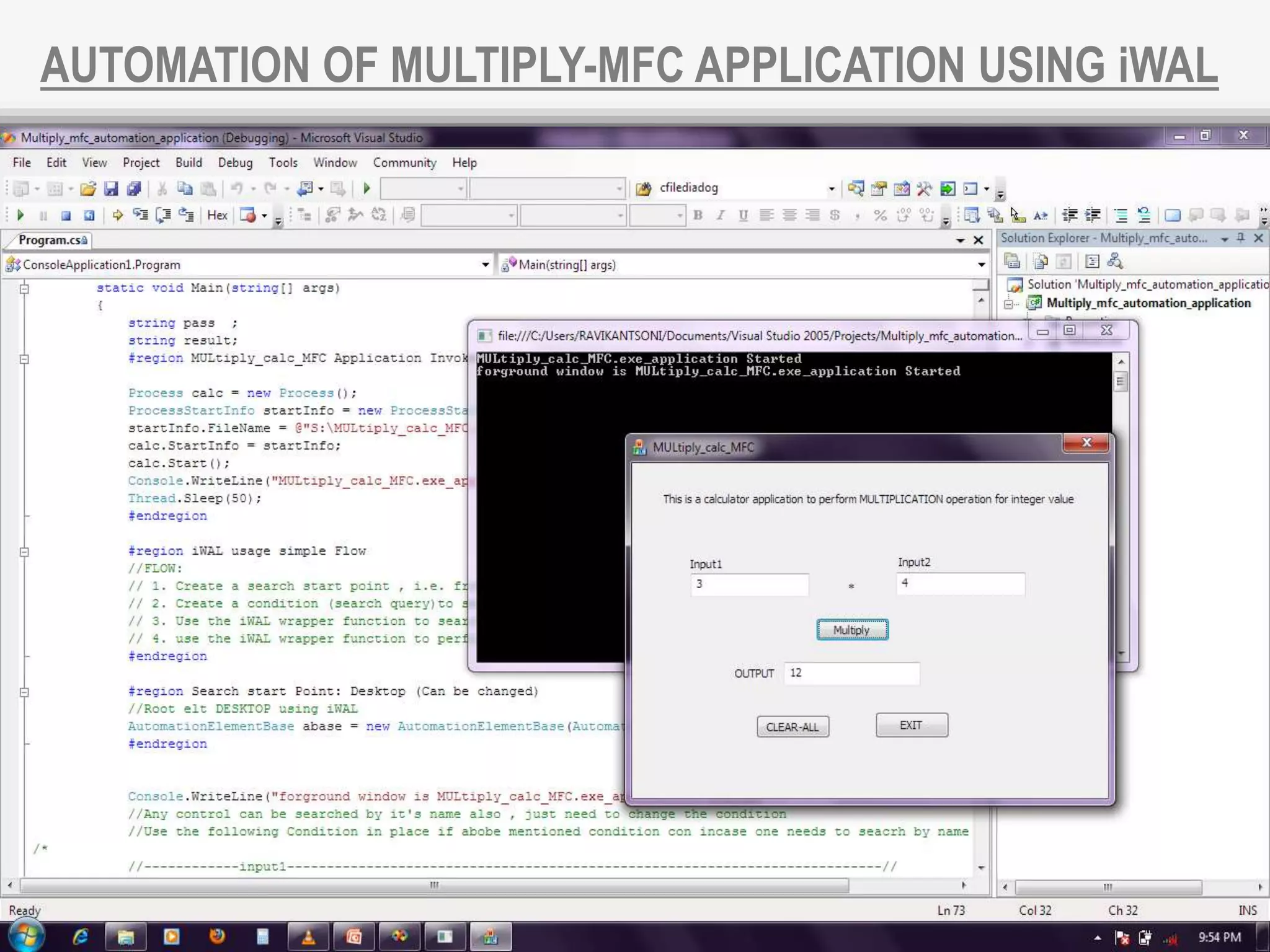
Task: Open VLC media player from taskbar
Action: [x=308, y=937]
